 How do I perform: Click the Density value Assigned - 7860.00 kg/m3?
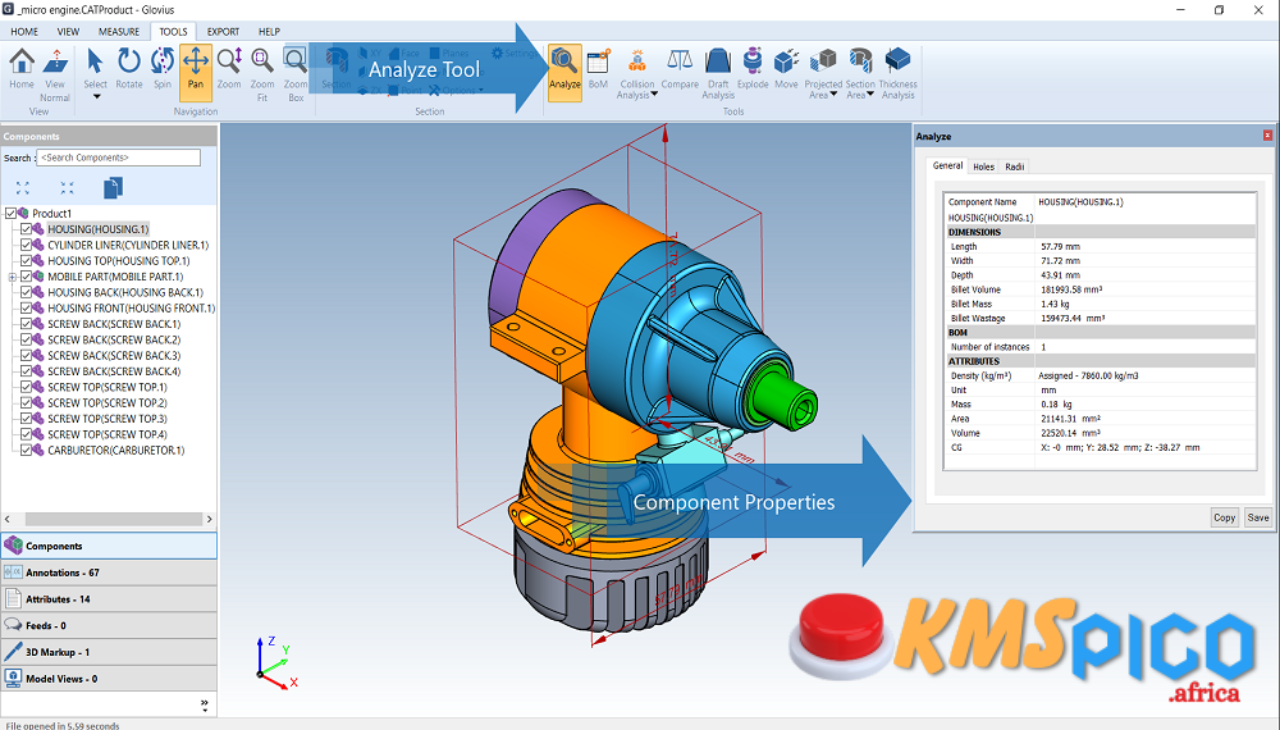point(1089,376)
